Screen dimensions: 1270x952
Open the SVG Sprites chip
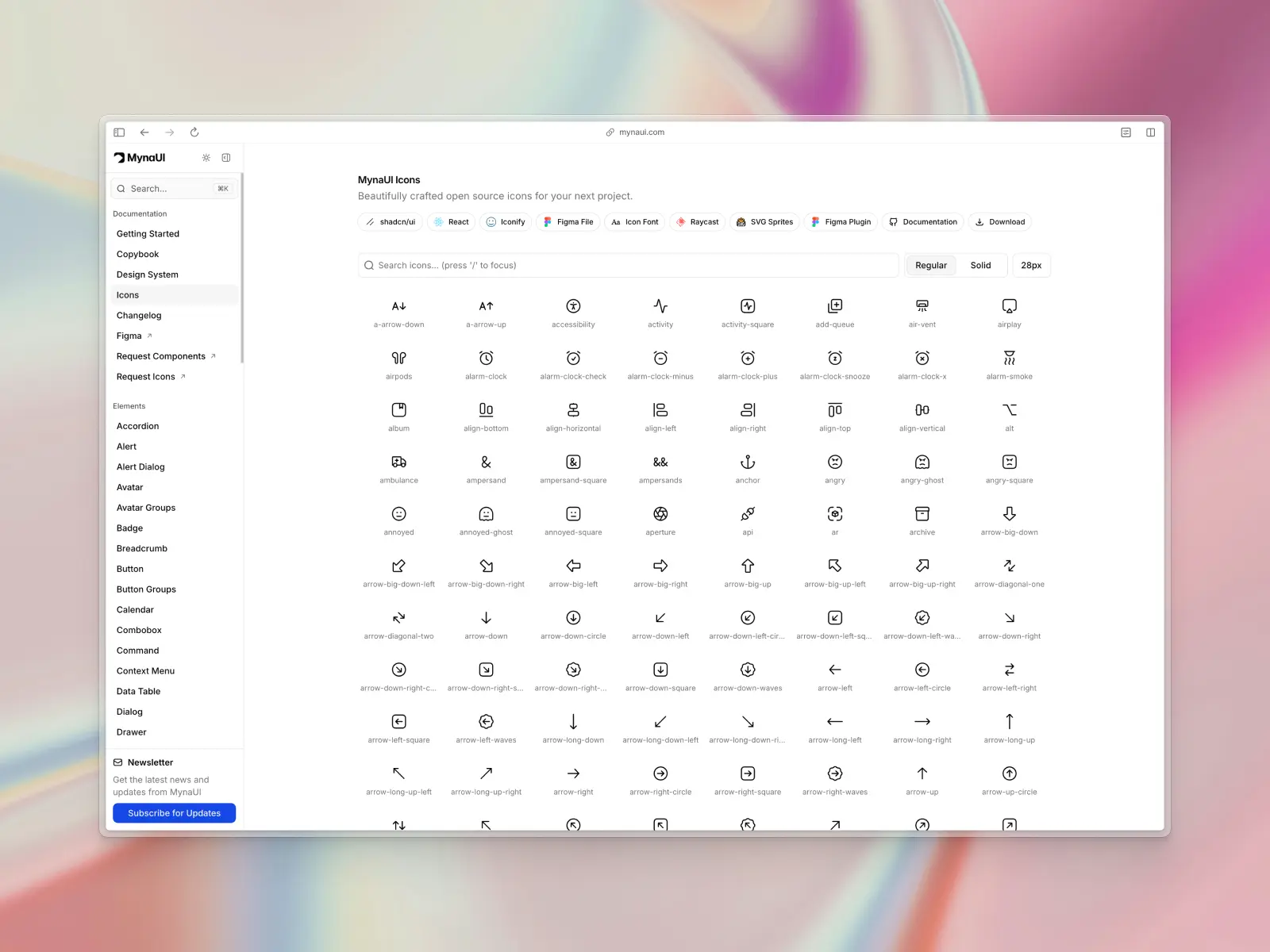[764, 222]
